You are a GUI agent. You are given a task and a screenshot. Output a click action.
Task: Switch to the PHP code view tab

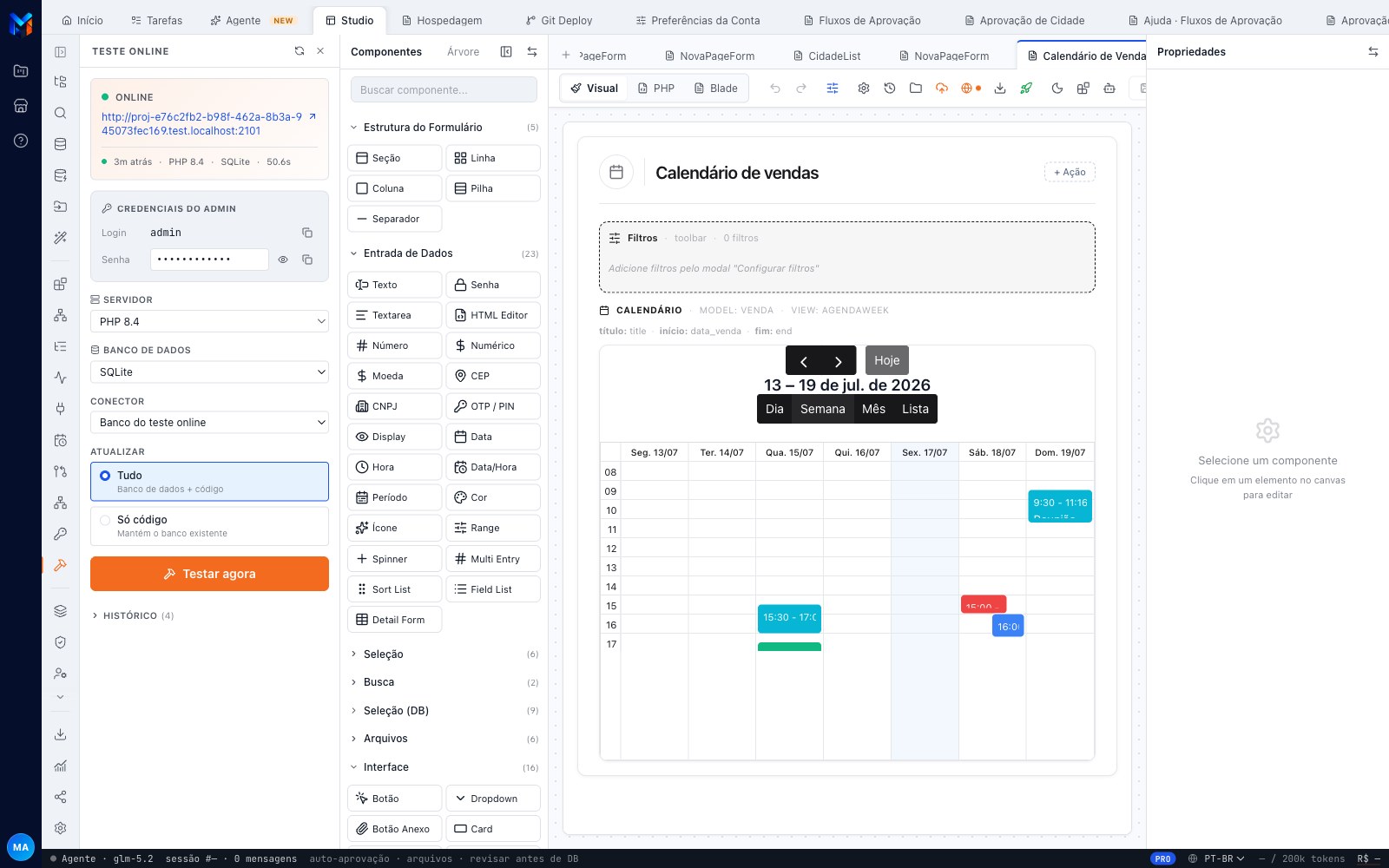656,89
